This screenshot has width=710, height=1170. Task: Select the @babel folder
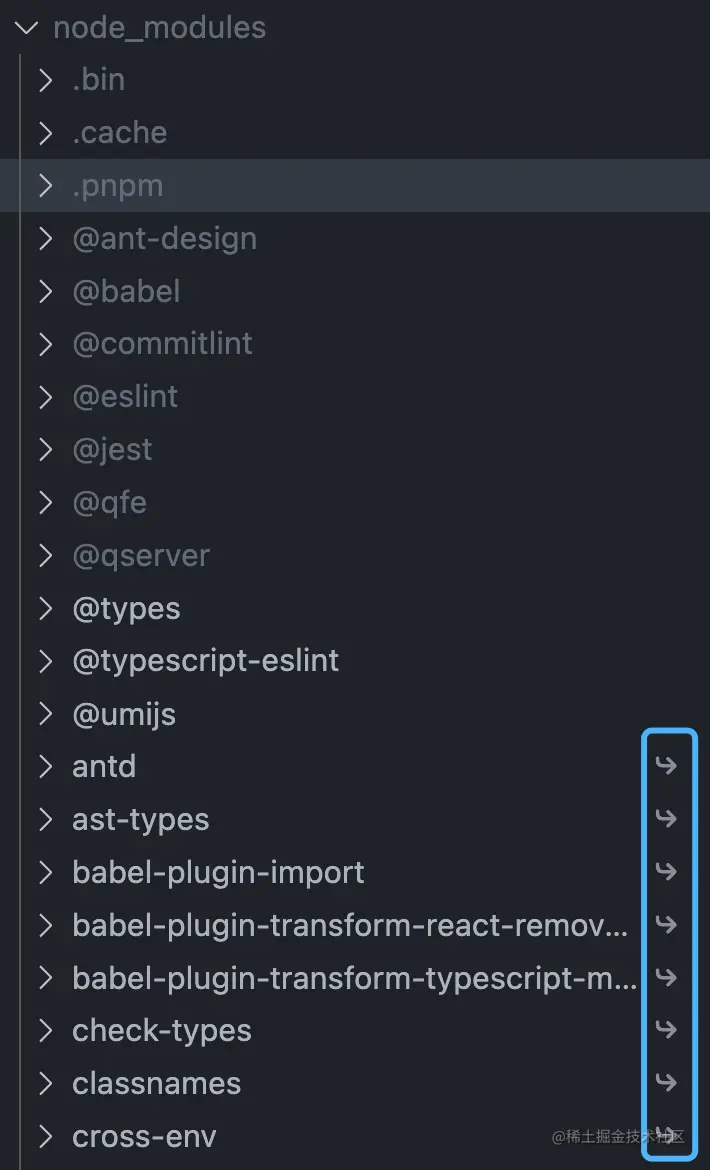pyautogui.click(x=126, y=291)
